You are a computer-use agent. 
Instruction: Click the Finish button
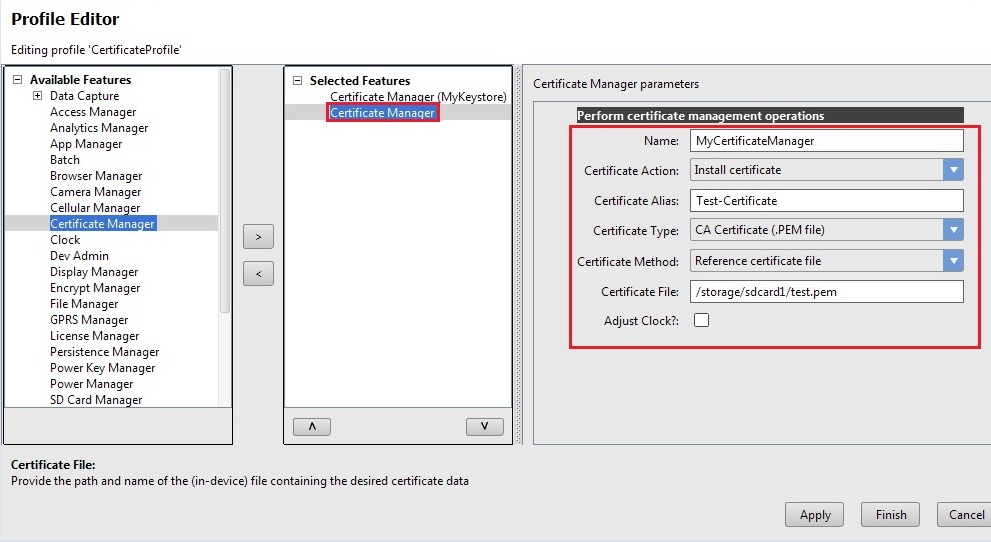890,515
